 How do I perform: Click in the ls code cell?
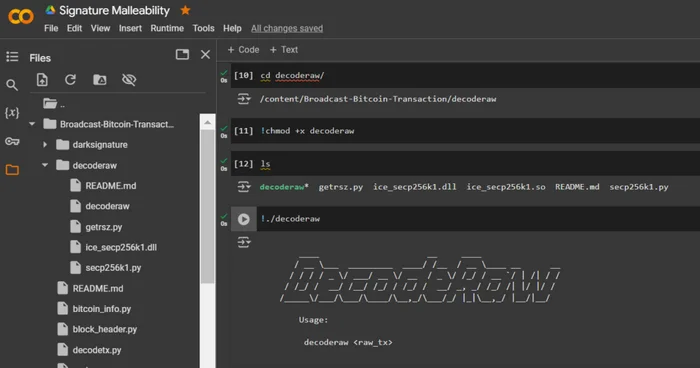tap(478, 164)
